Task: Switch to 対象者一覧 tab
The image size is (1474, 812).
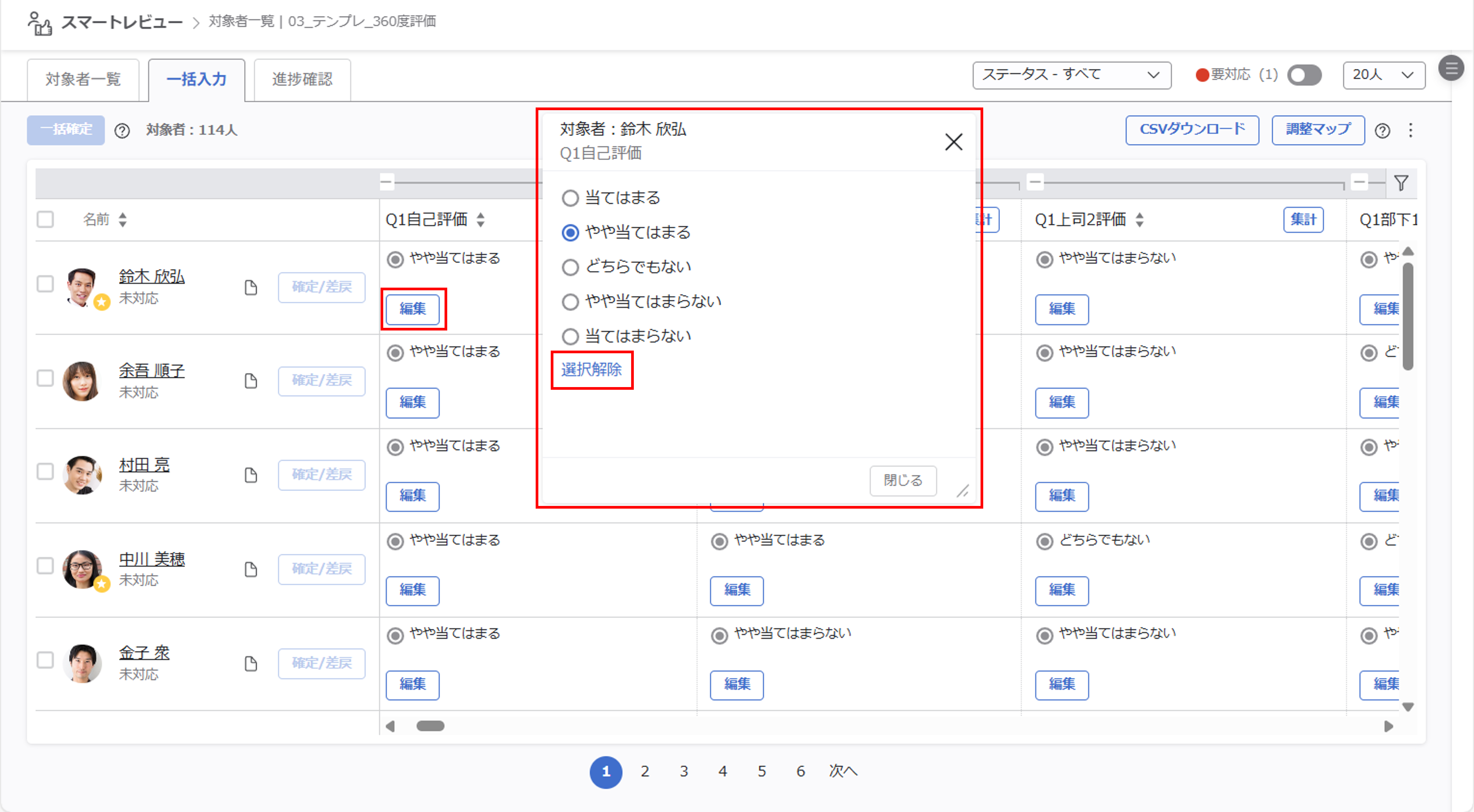Action: point(83,79)
